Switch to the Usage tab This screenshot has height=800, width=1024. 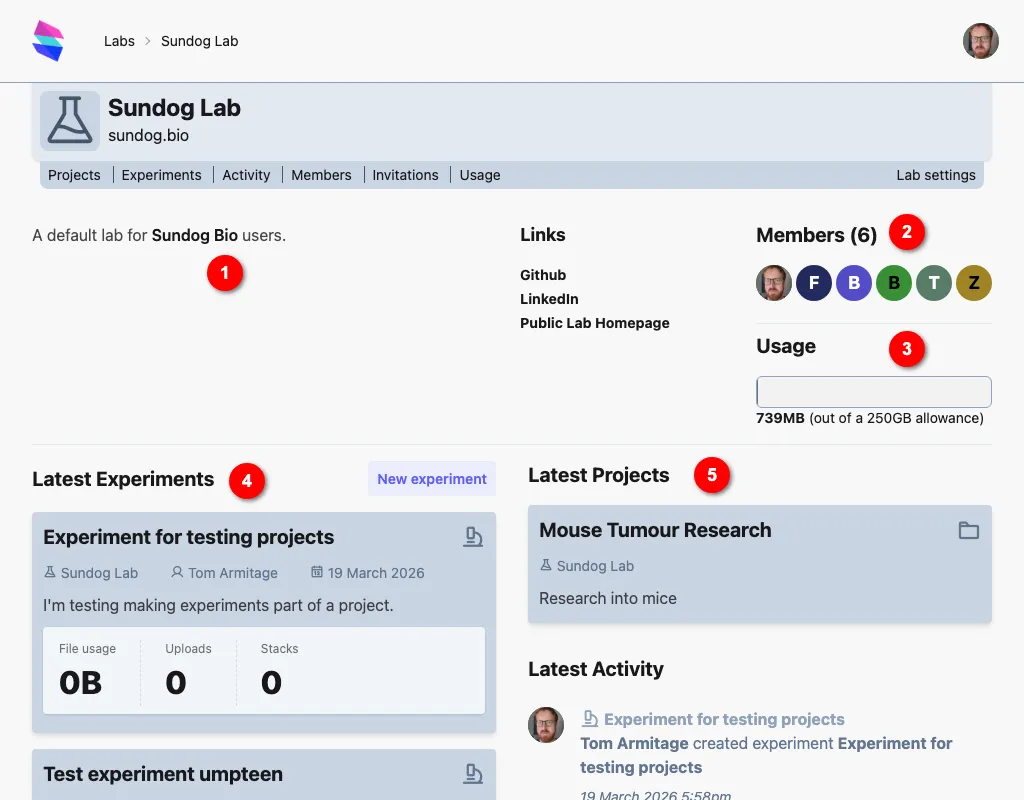479,175
